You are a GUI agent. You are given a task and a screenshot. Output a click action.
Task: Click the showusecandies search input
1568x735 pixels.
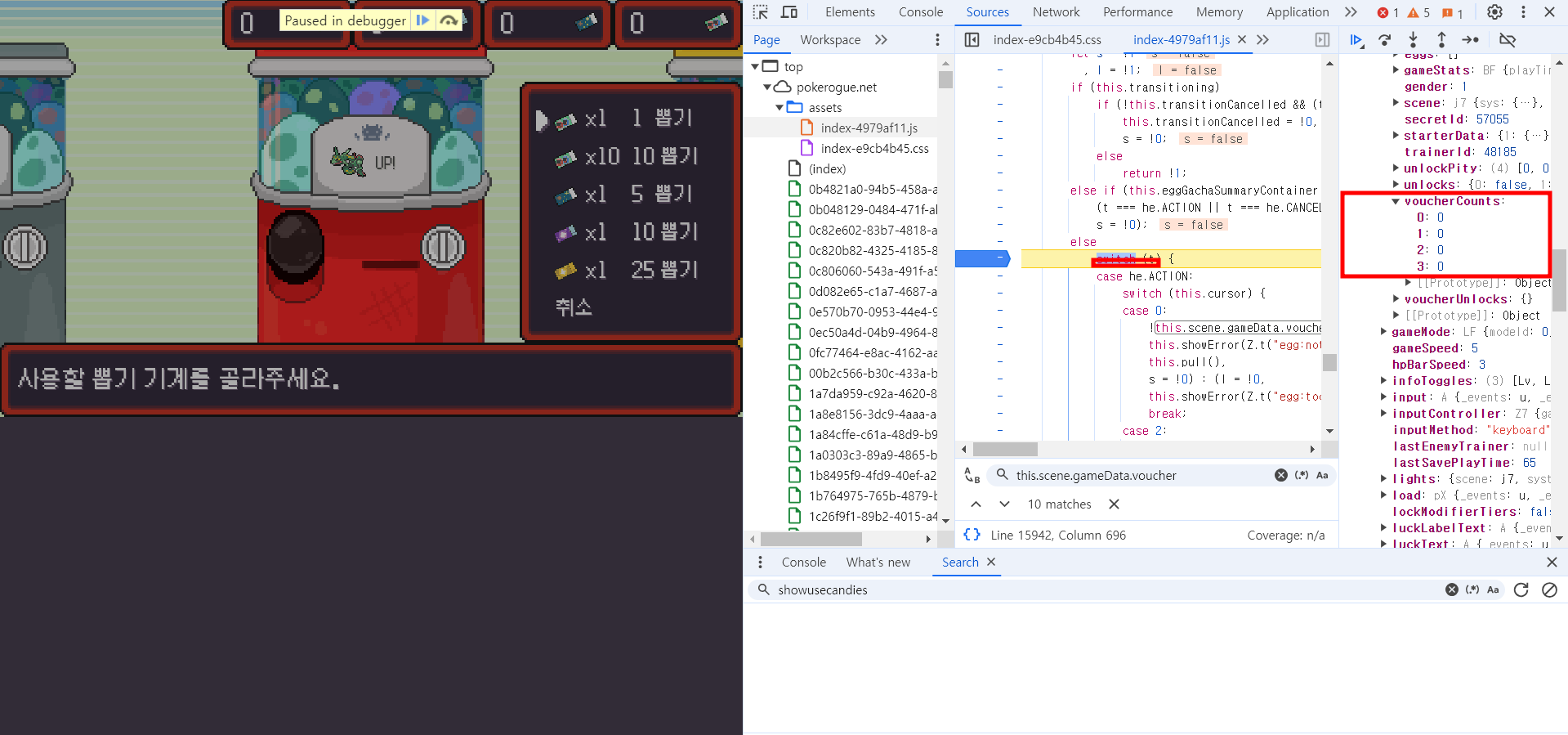click(x=1103, y=590)
